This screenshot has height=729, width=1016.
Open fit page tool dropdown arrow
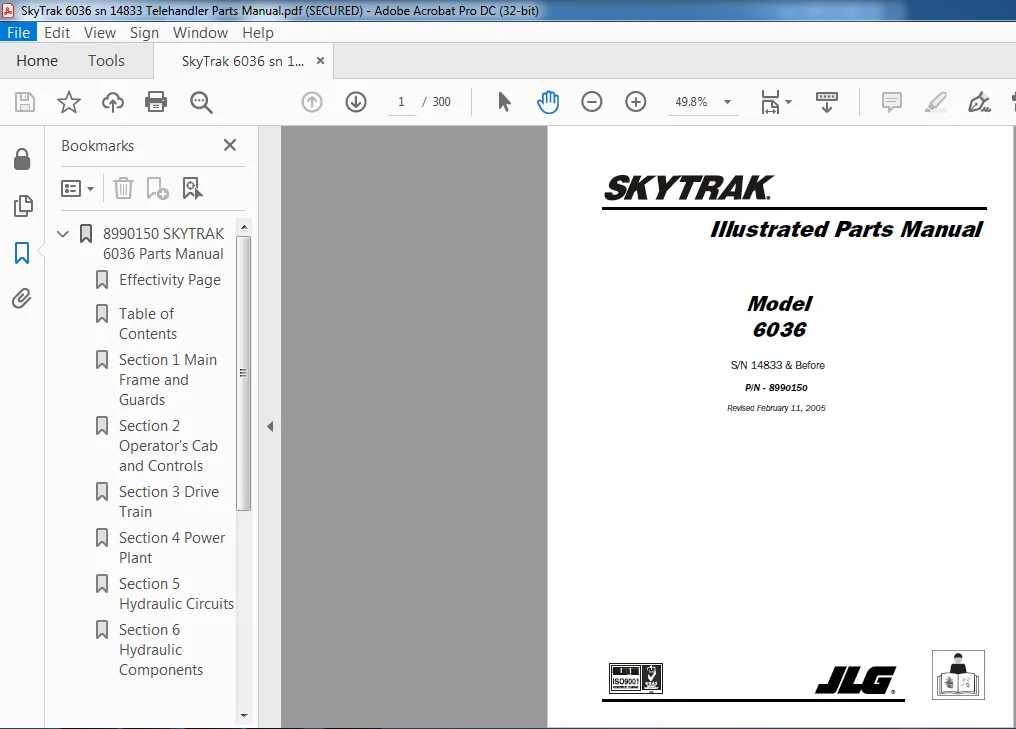(x=789, y=102)
